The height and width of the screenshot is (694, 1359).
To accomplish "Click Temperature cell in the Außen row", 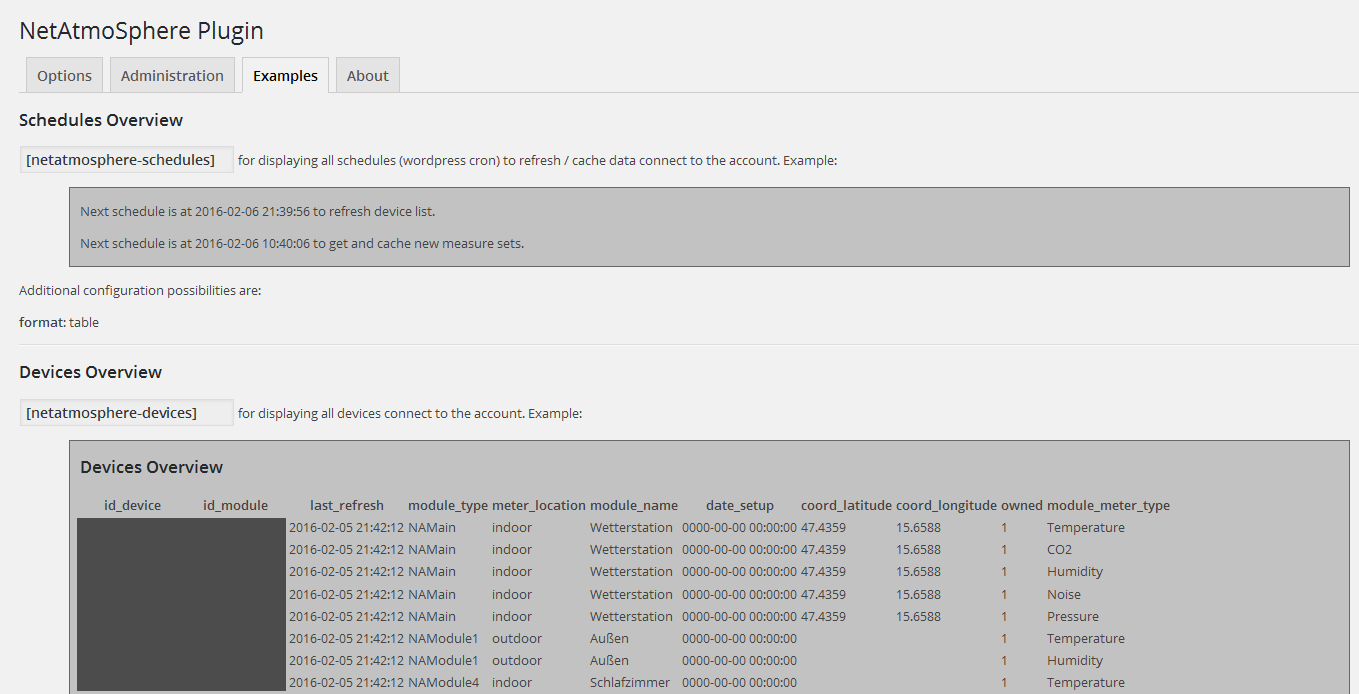I will pyautogui.click(x=1086, y=638).
